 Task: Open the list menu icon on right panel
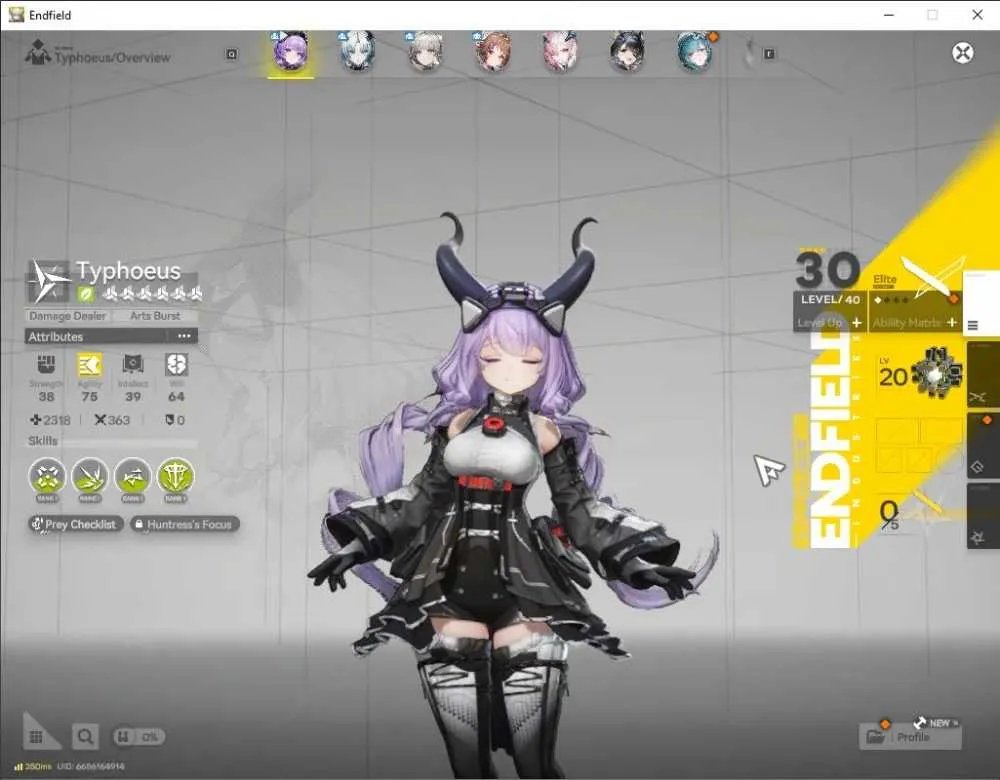(x=973, y=325)
